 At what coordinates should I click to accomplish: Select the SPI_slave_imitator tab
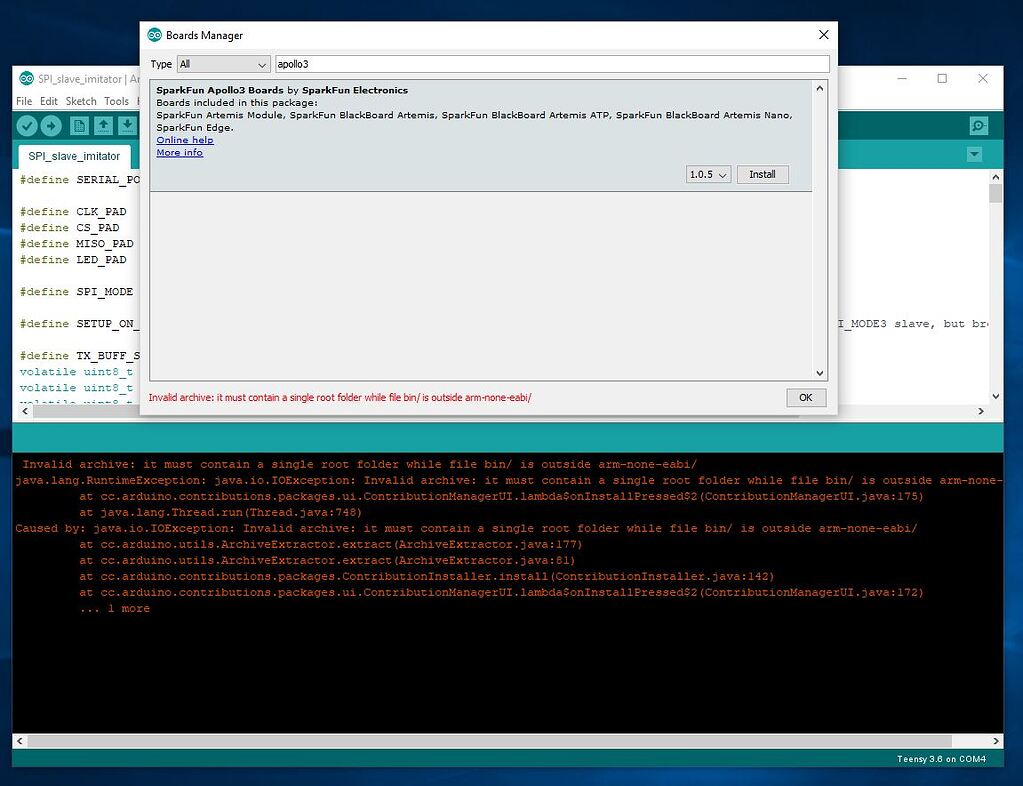click(x=74, y=156)
